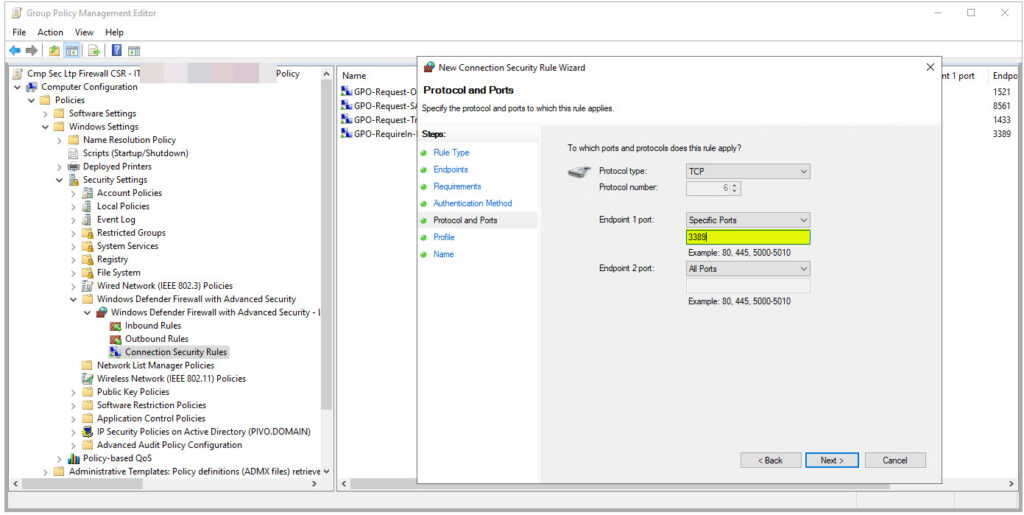Open Endpoint 2 port dropdown showing All Ports

click(x=748, y=268)
